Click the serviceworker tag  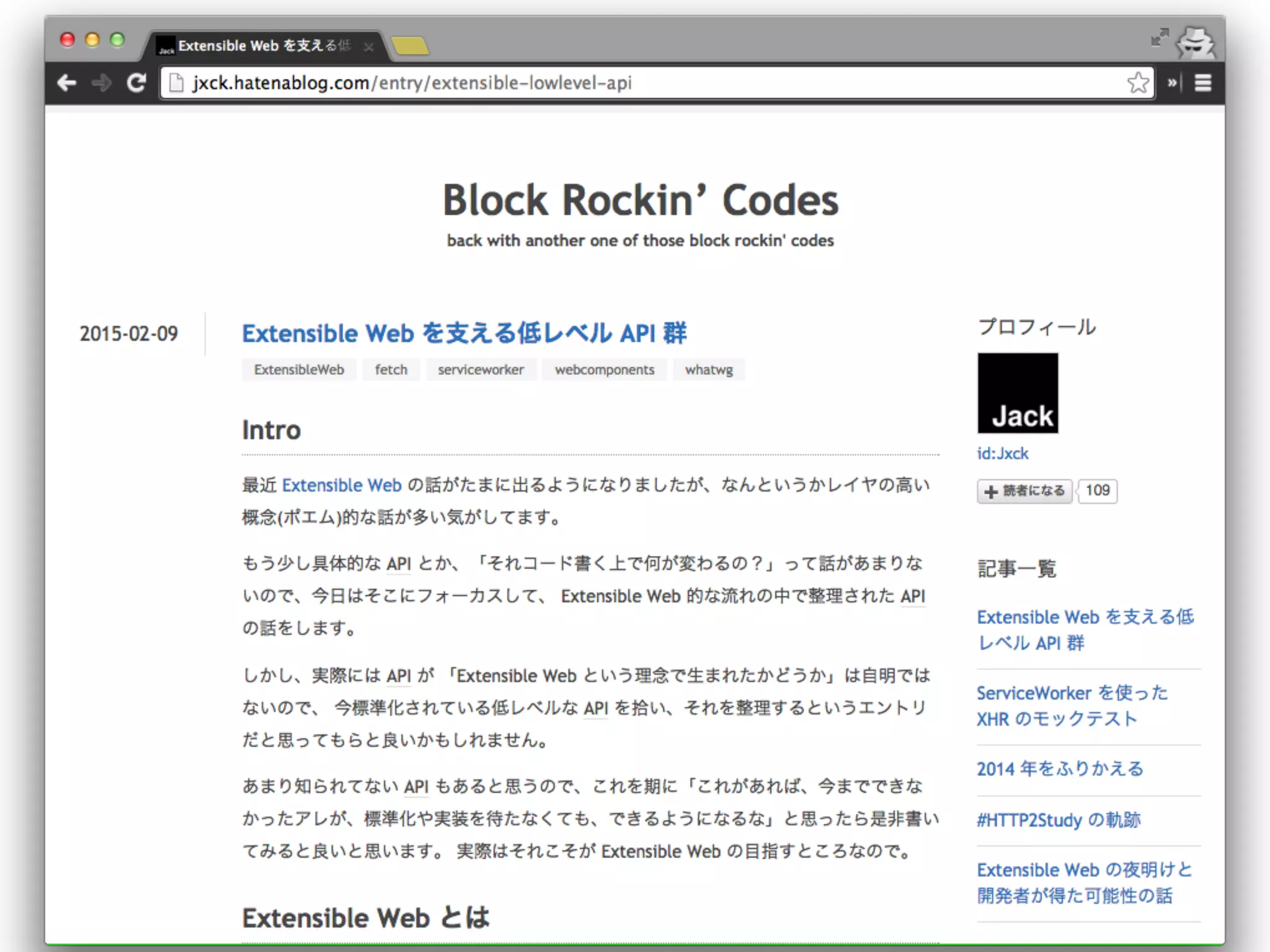click(x=481, y=370)
